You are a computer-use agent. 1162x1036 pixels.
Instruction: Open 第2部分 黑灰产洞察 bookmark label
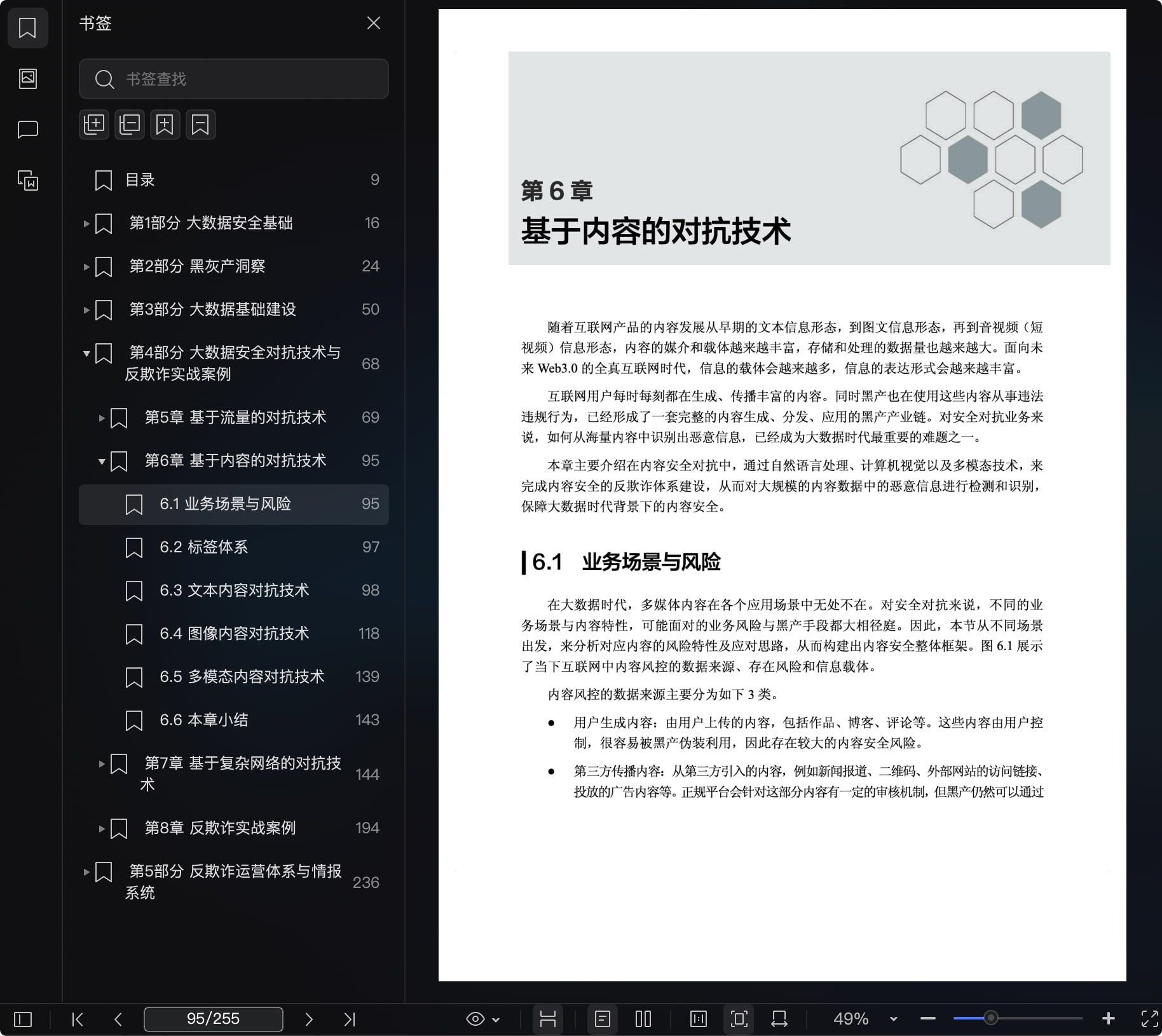pos(197,266)
